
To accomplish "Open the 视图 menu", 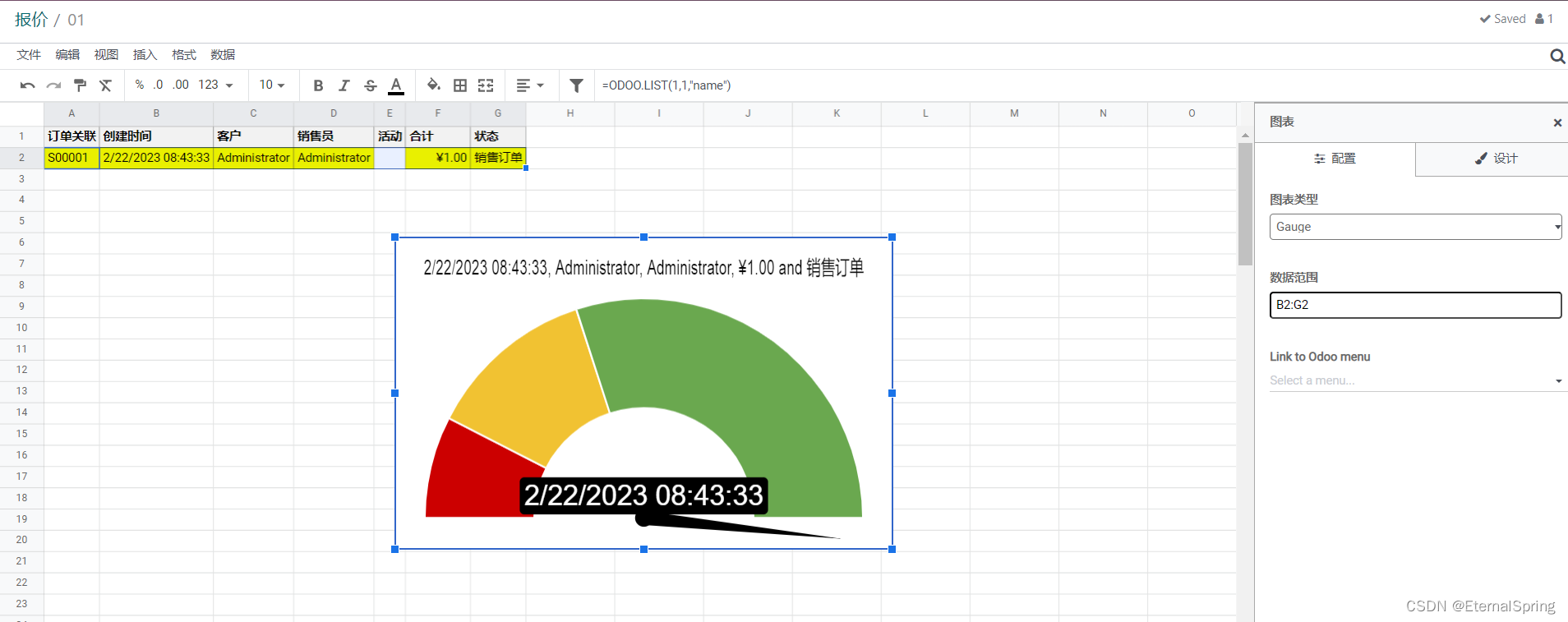I will pos(106,55).
